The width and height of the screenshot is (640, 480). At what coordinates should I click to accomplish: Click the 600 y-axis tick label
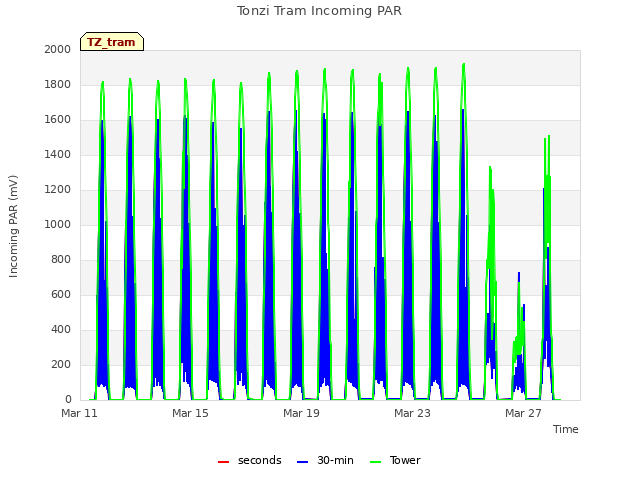click(61, 294)
